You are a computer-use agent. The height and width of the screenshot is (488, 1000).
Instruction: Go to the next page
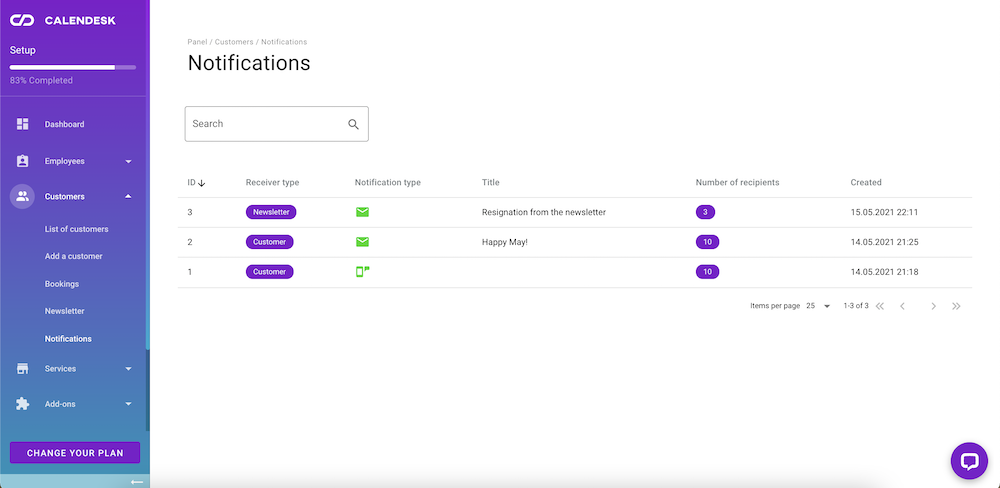pos(933,306)
